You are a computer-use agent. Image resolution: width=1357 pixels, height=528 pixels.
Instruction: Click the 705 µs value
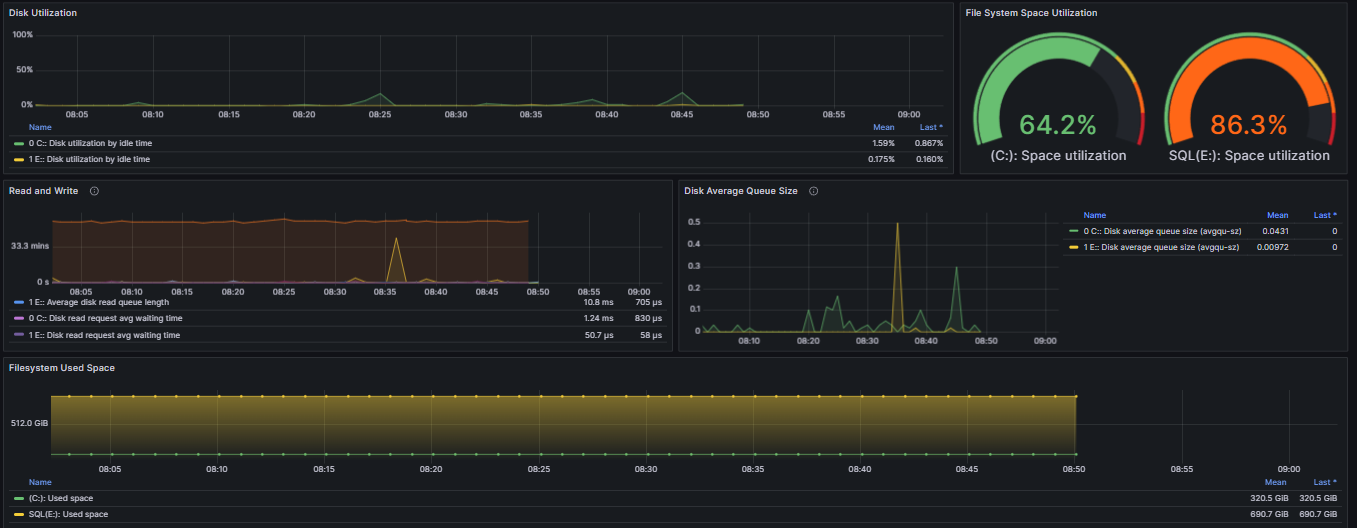[x=648, y=302]
